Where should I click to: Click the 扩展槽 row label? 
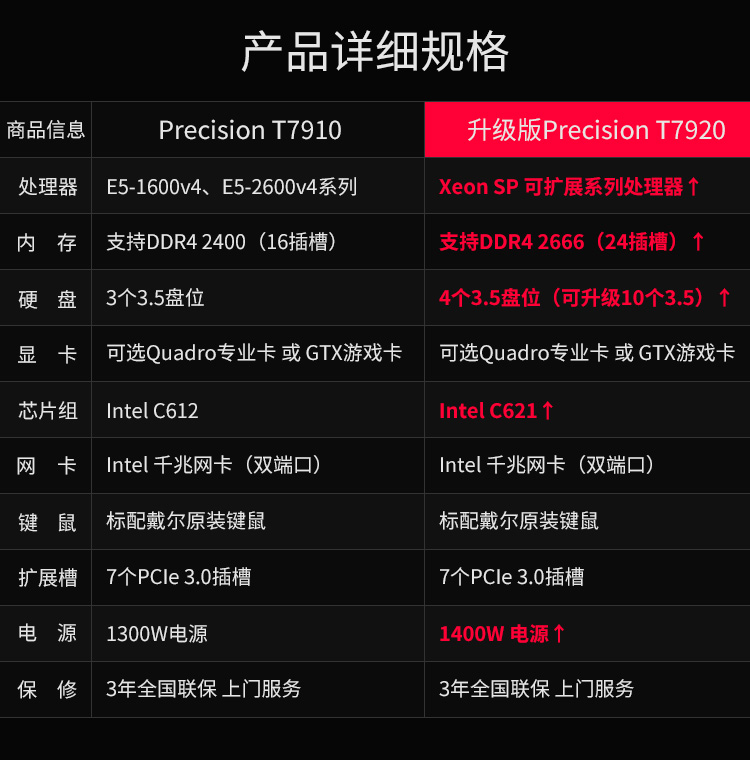point(47,577)
